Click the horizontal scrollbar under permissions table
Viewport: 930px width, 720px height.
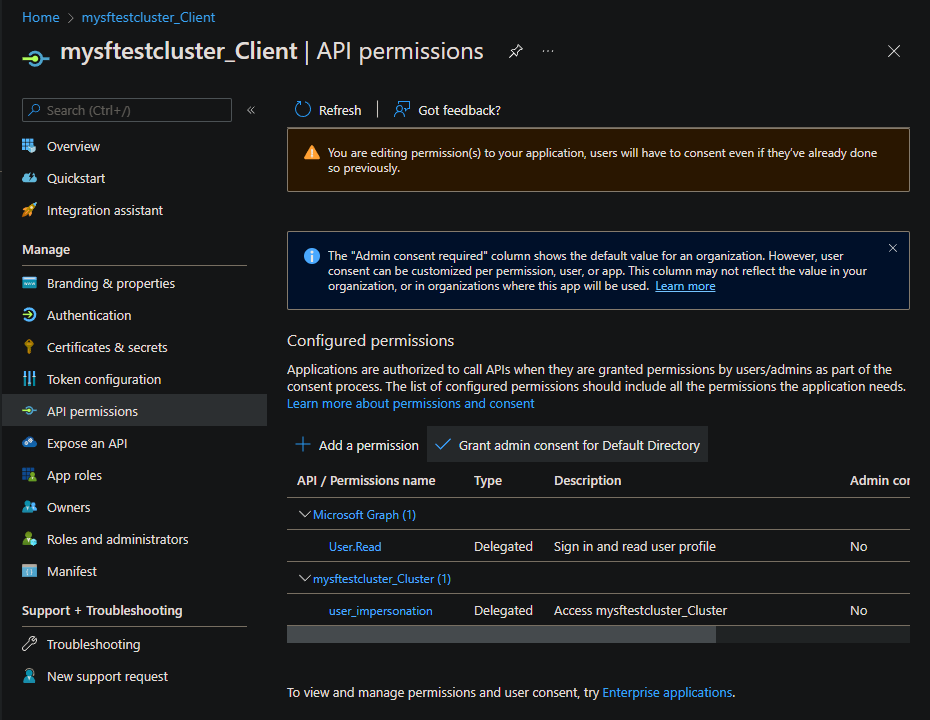point(501,634)
